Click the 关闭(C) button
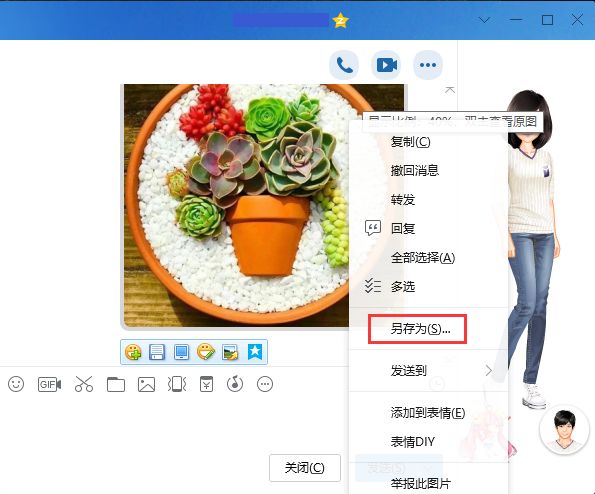Image resolution: width=595 pixels, height=494 pixels. 305,468
